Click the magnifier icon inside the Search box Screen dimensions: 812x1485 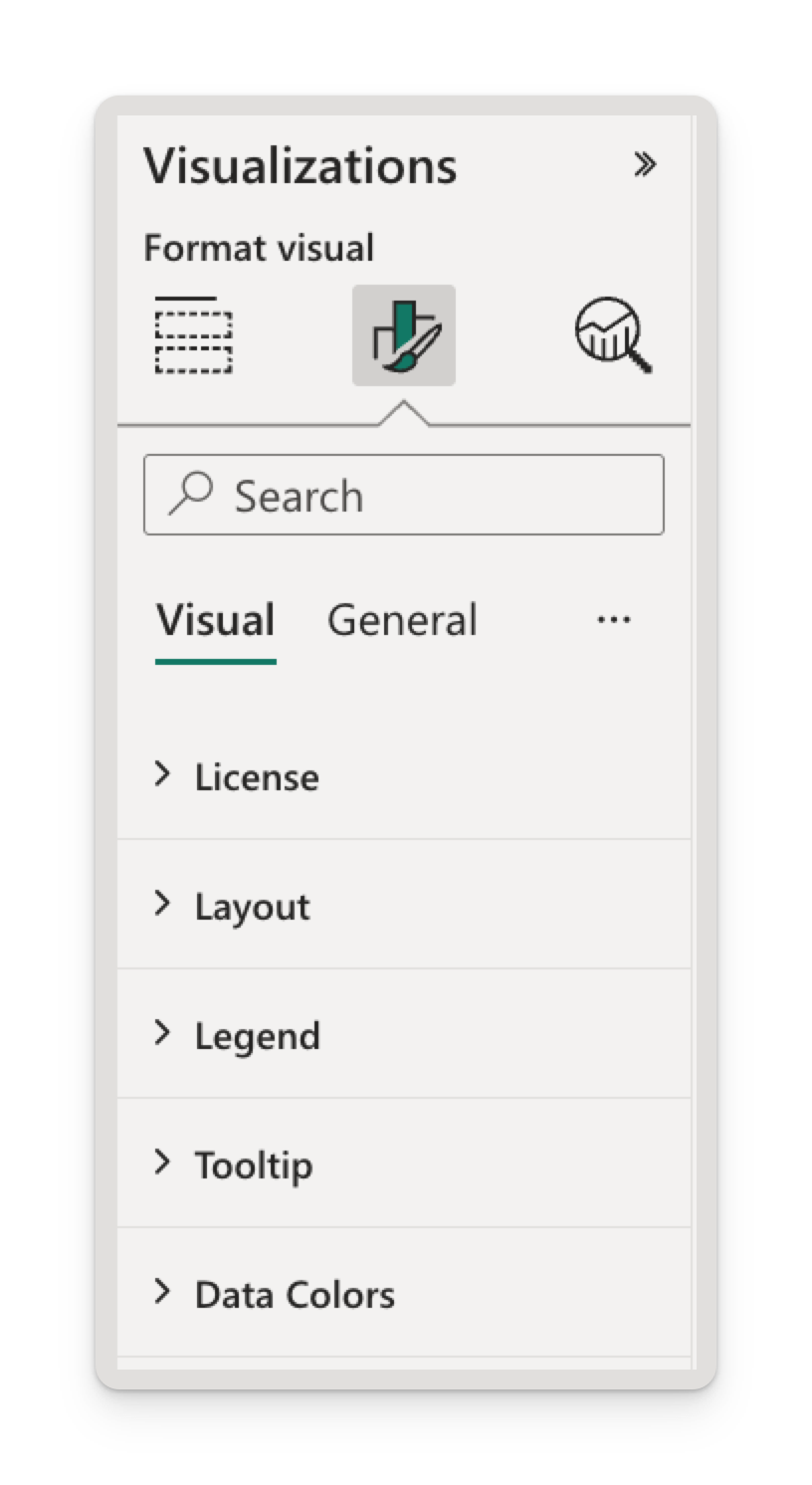(190, 494)
